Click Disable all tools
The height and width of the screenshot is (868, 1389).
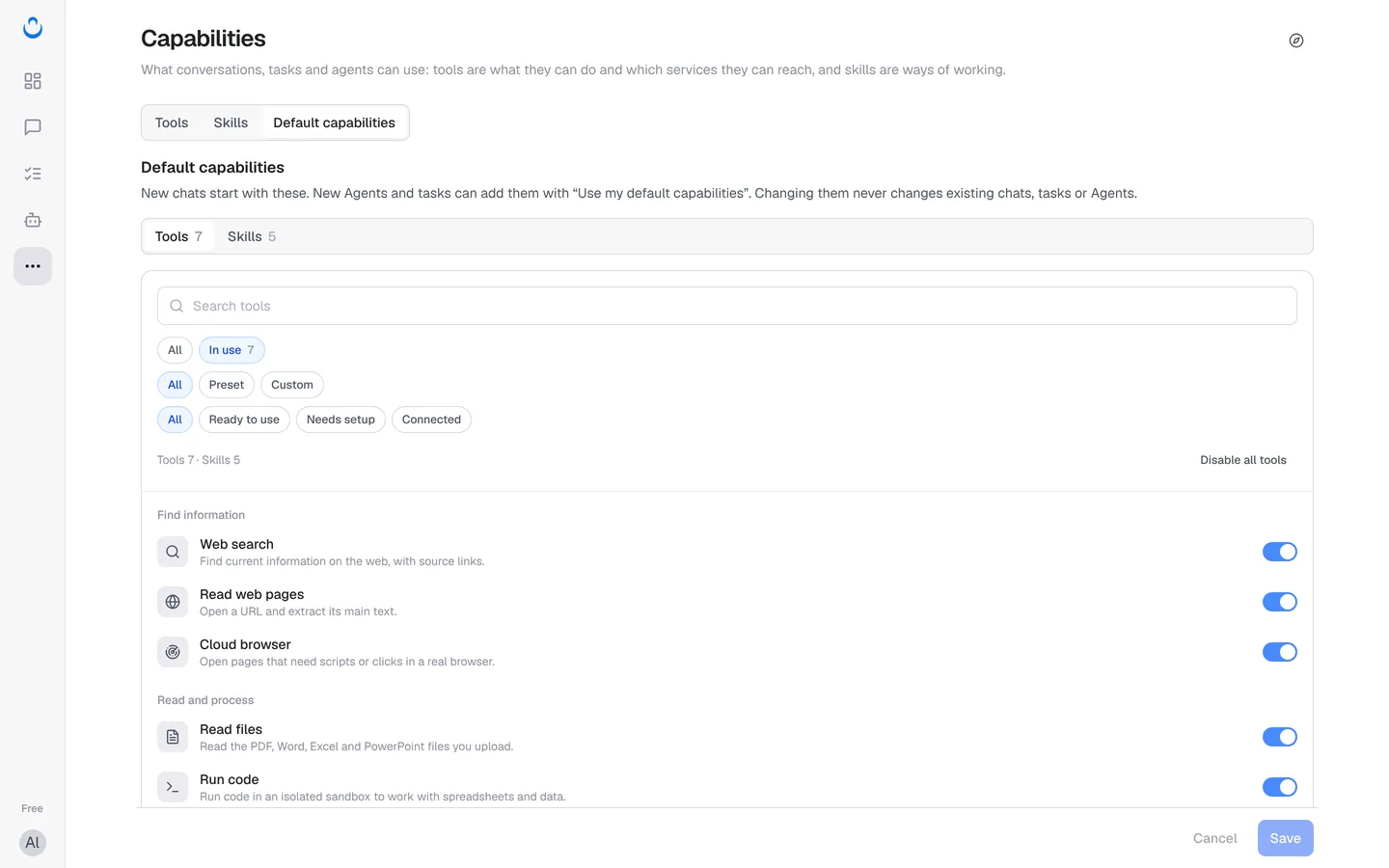pos(1243,460)
